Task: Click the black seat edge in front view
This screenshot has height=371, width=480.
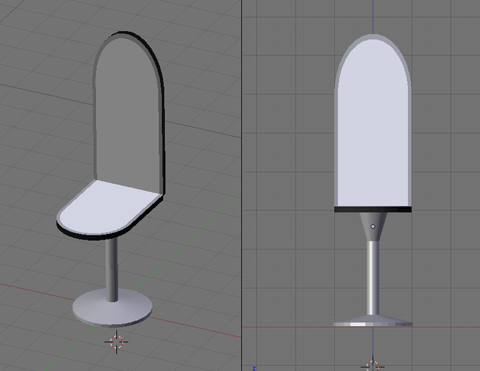Action: (373, 209)
